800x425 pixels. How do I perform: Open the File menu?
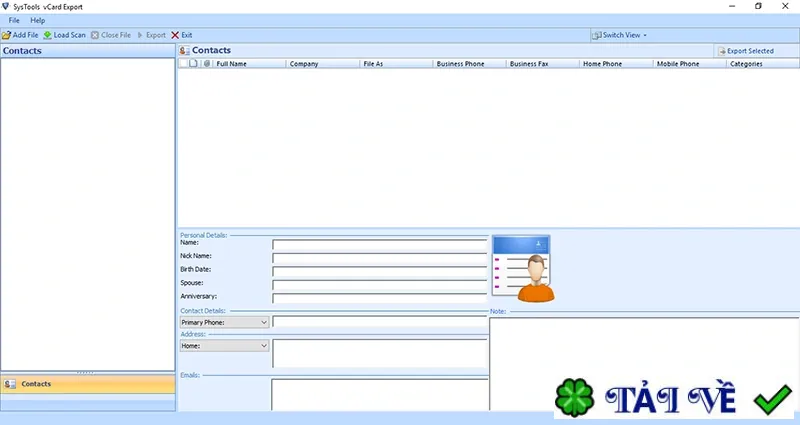pyautogui.click(x=14, y=20)
